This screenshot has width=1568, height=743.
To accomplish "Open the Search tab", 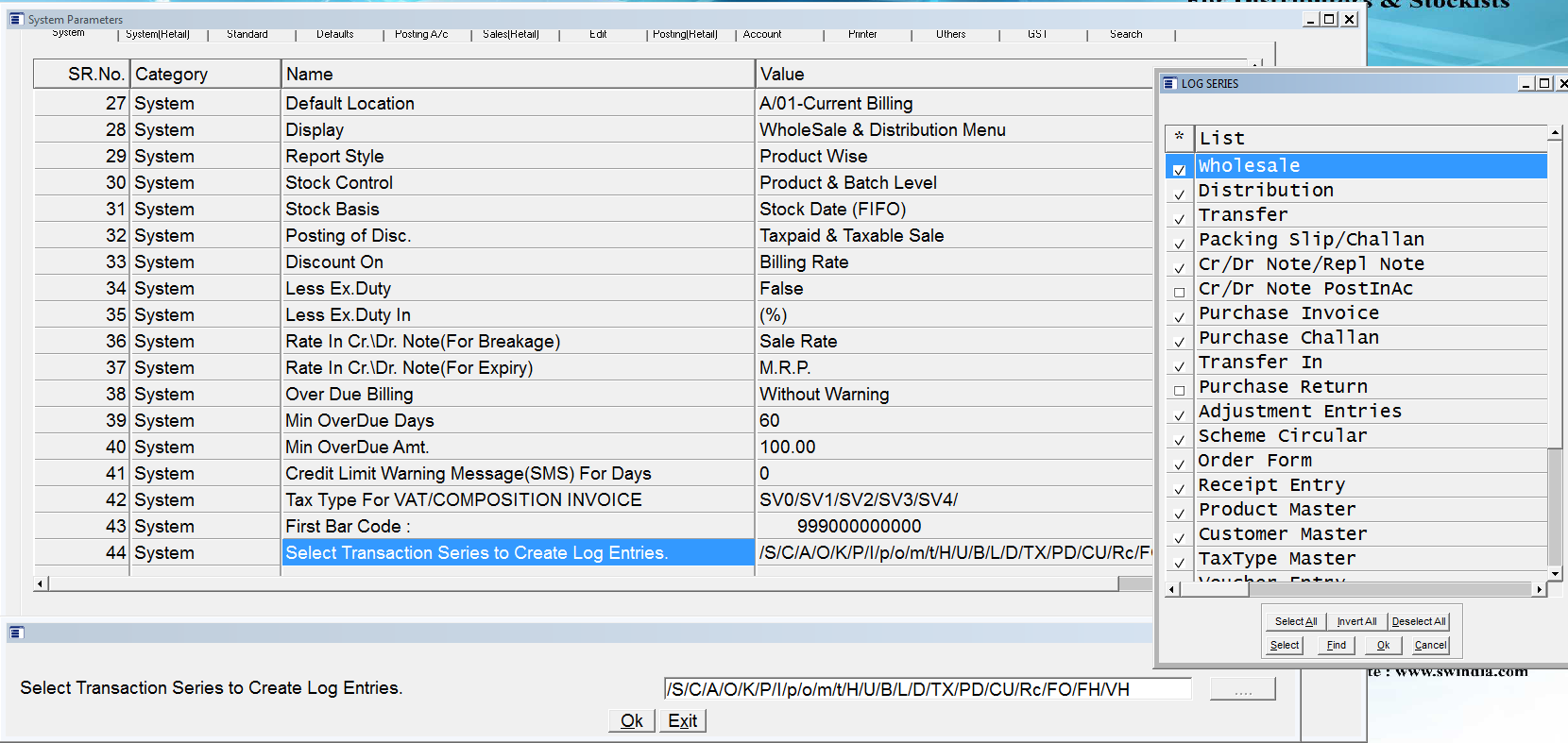I will coord(1126,34).
